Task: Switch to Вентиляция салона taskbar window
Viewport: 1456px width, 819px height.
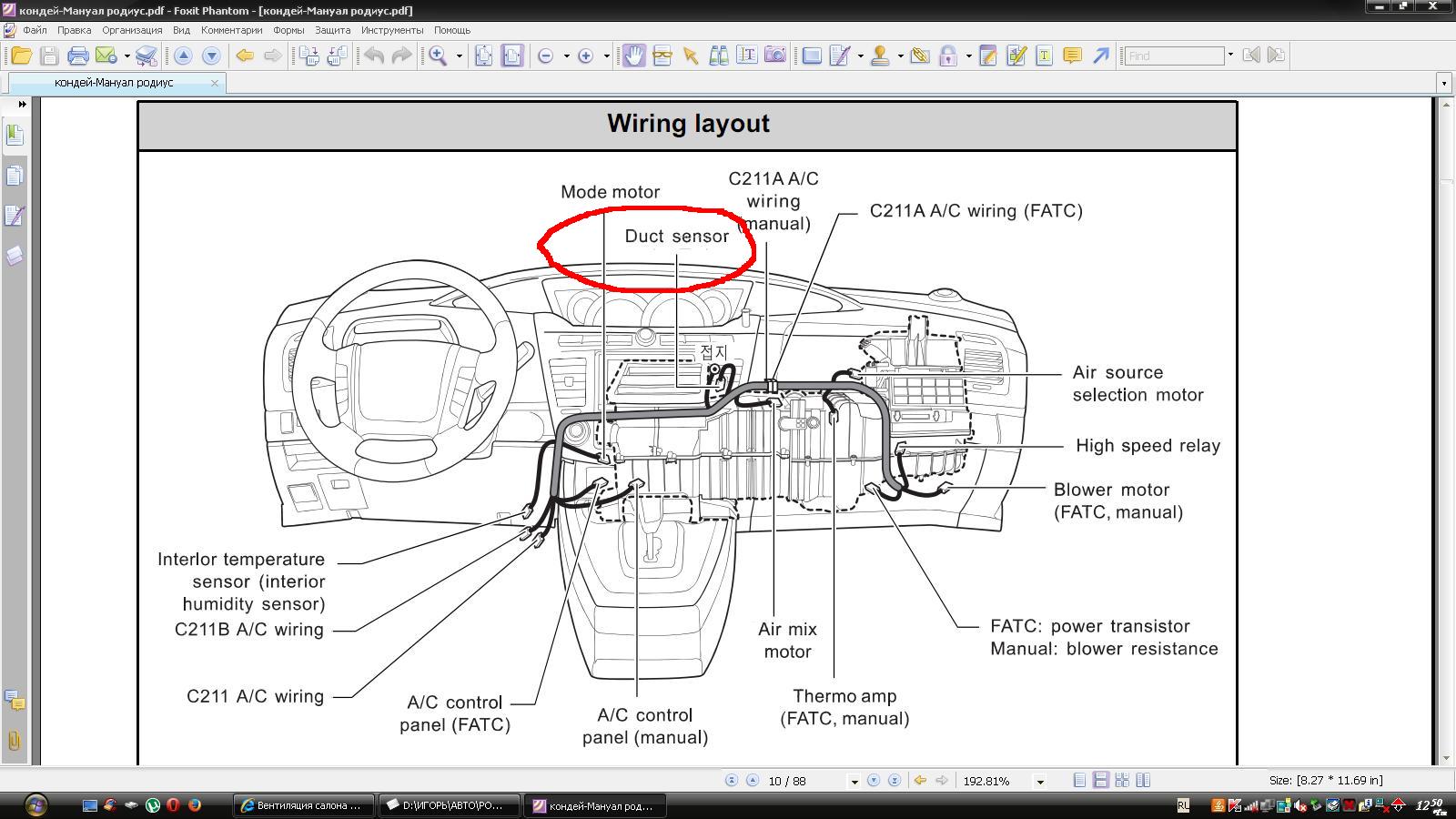Action: [302, 805]
